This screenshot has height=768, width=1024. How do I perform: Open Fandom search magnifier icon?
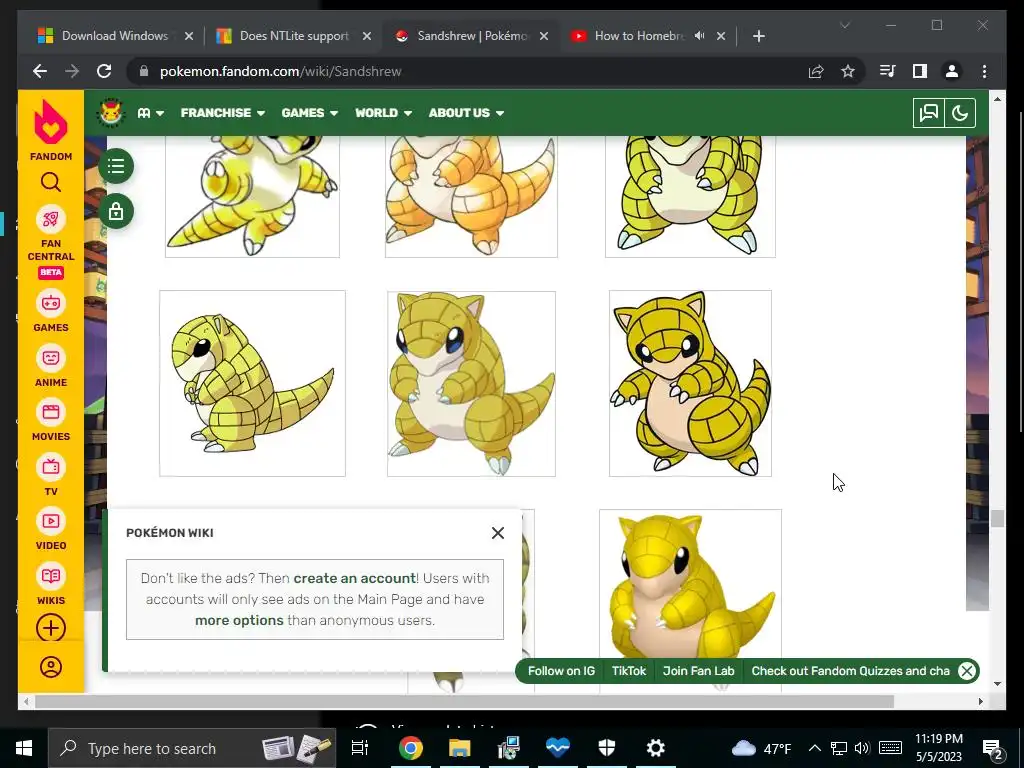pos(51,182)
